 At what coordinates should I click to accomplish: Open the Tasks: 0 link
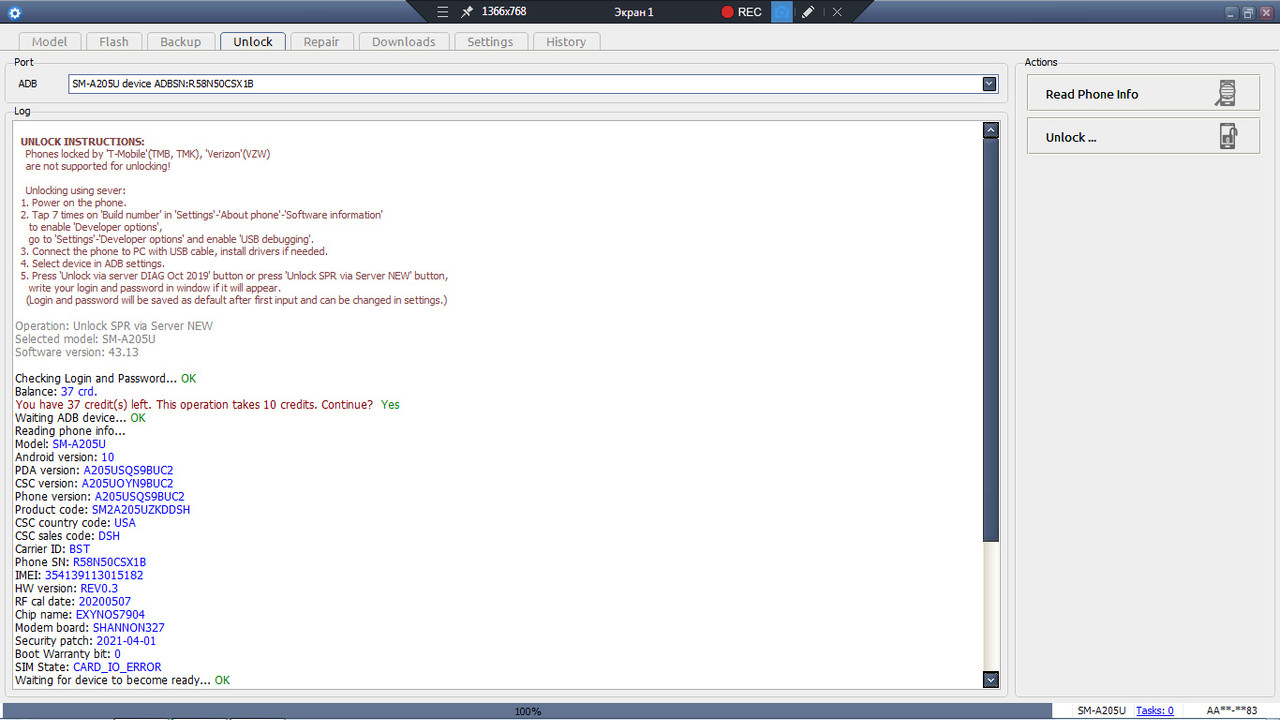(1154, 711)
